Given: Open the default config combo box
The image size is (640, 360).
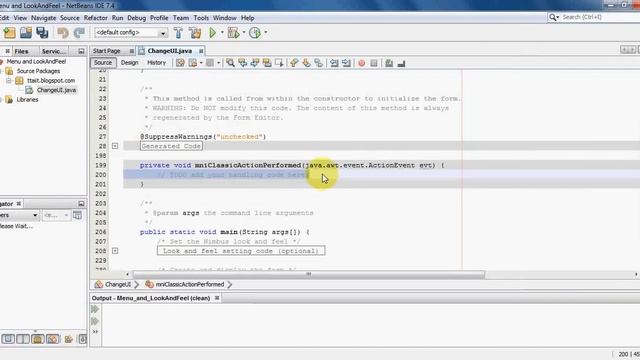Looking at the screenshot, I should click(x=131, y=33).
